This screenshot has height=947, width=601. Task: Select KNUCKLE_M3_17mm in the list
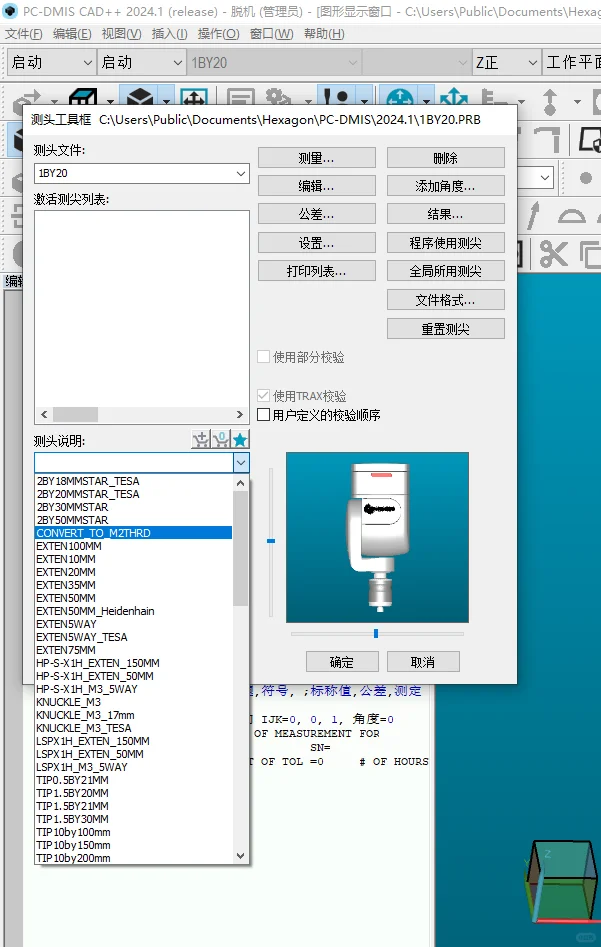133,714
